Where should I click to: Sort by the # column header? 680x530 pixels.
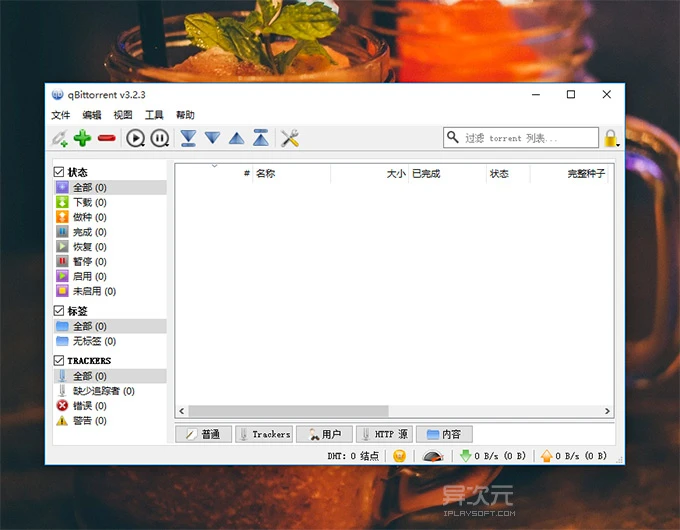(214, 173)
